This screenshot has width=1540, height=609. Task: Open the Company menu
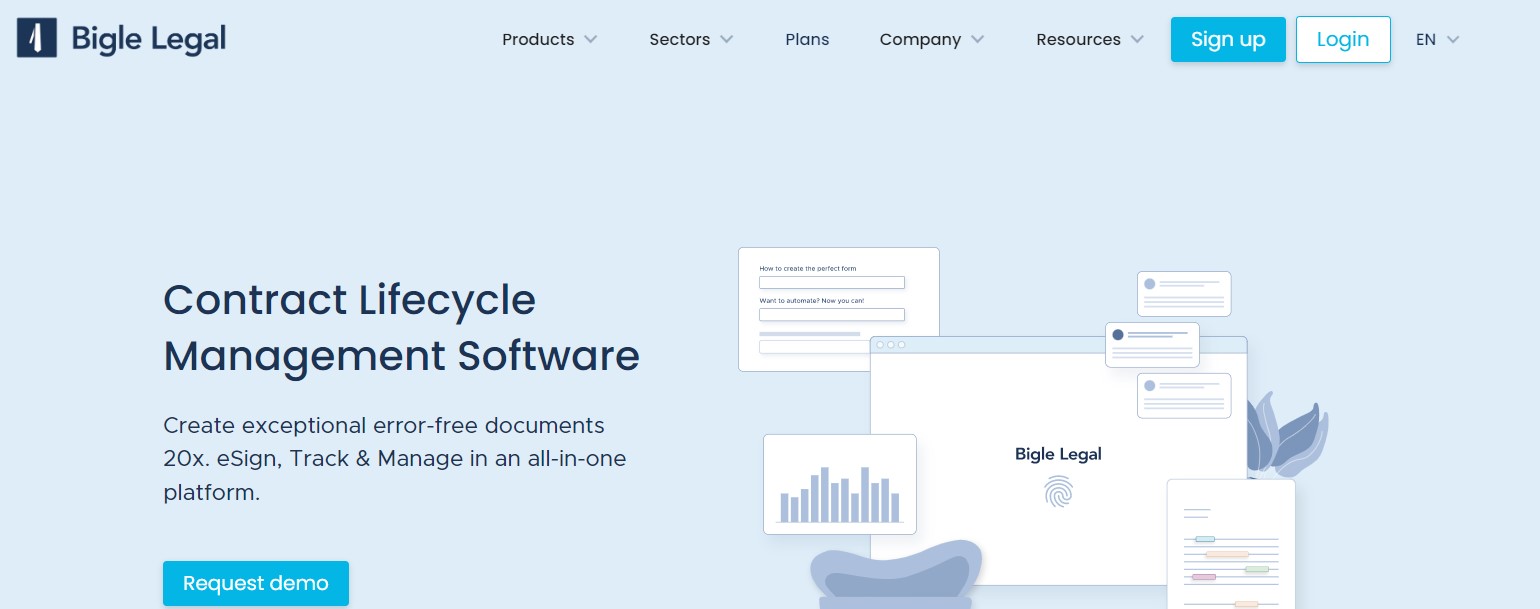pos(931,40)
